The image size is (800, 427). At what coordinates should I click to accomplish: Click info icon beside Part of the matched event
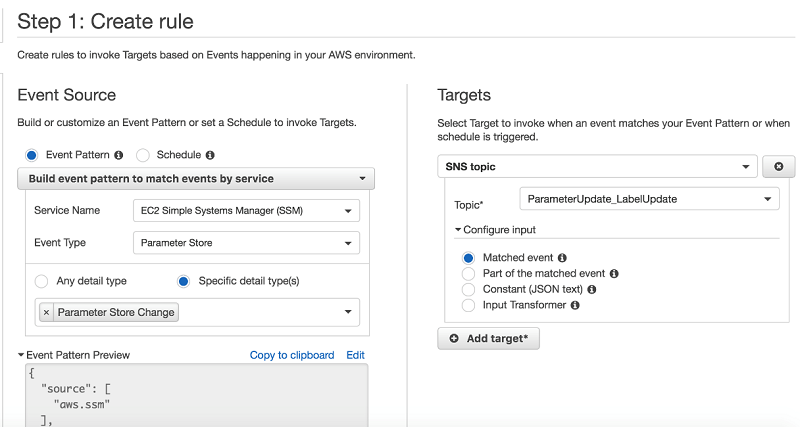click(614, 273)
